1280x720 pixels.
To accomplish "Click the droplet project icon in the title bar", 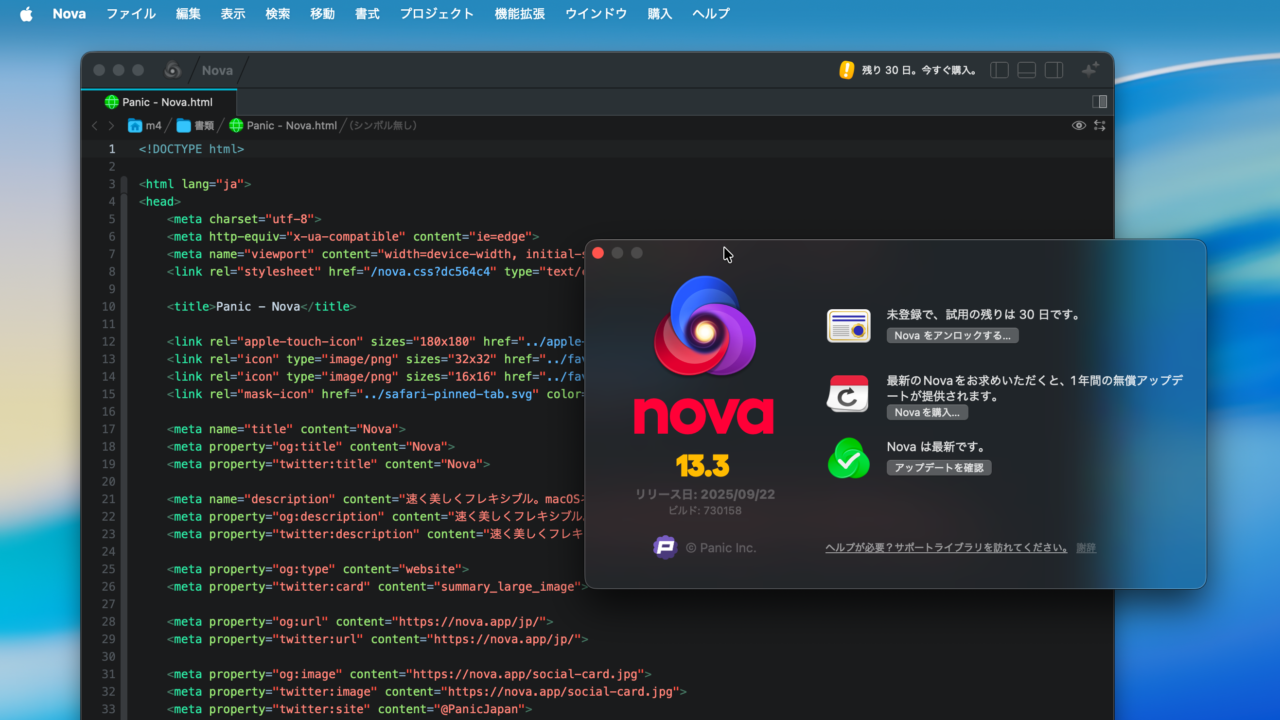I will 171,70.
